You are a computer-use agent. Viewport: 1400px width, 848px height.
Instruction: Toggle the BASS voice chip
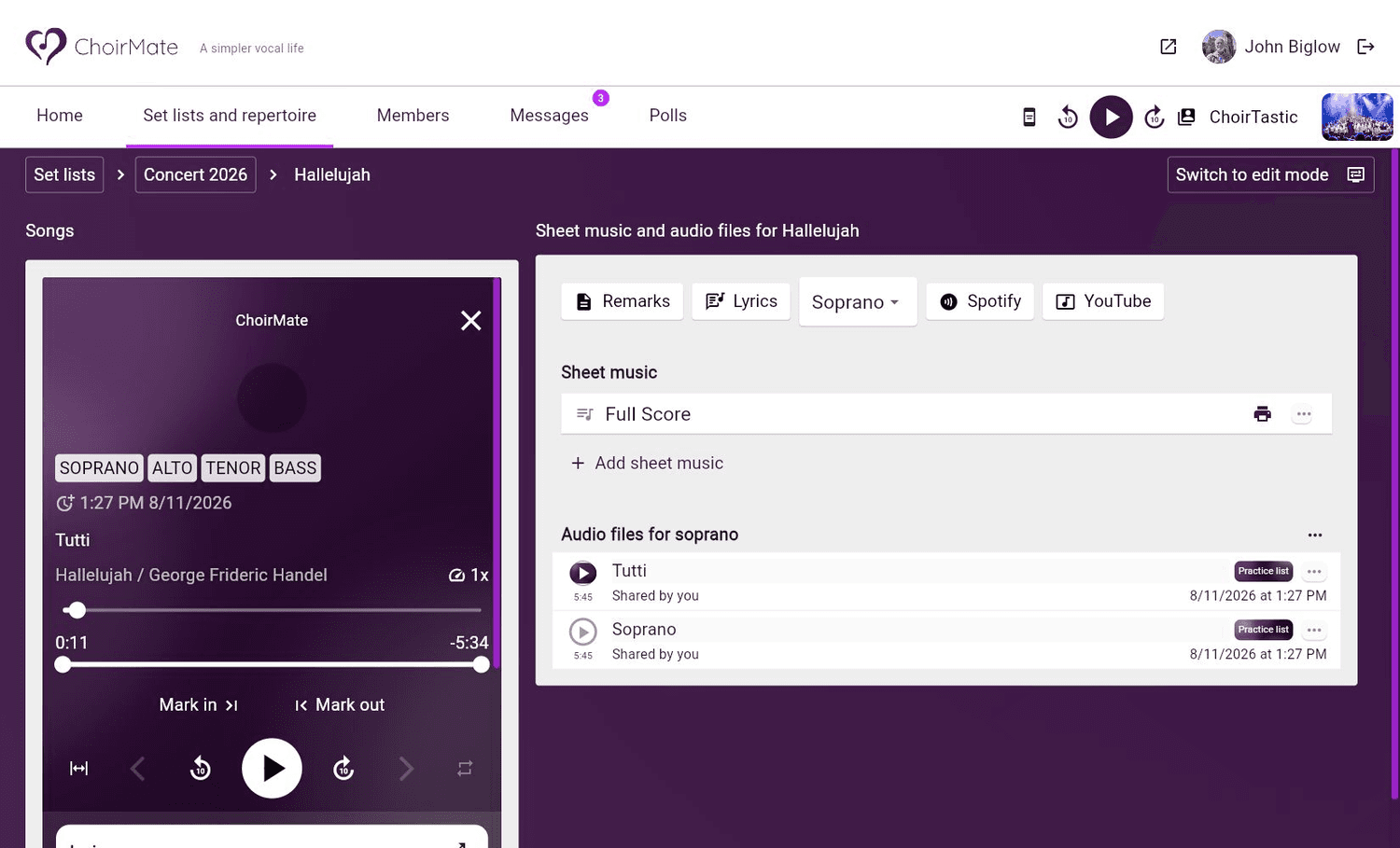pos(295,468)
